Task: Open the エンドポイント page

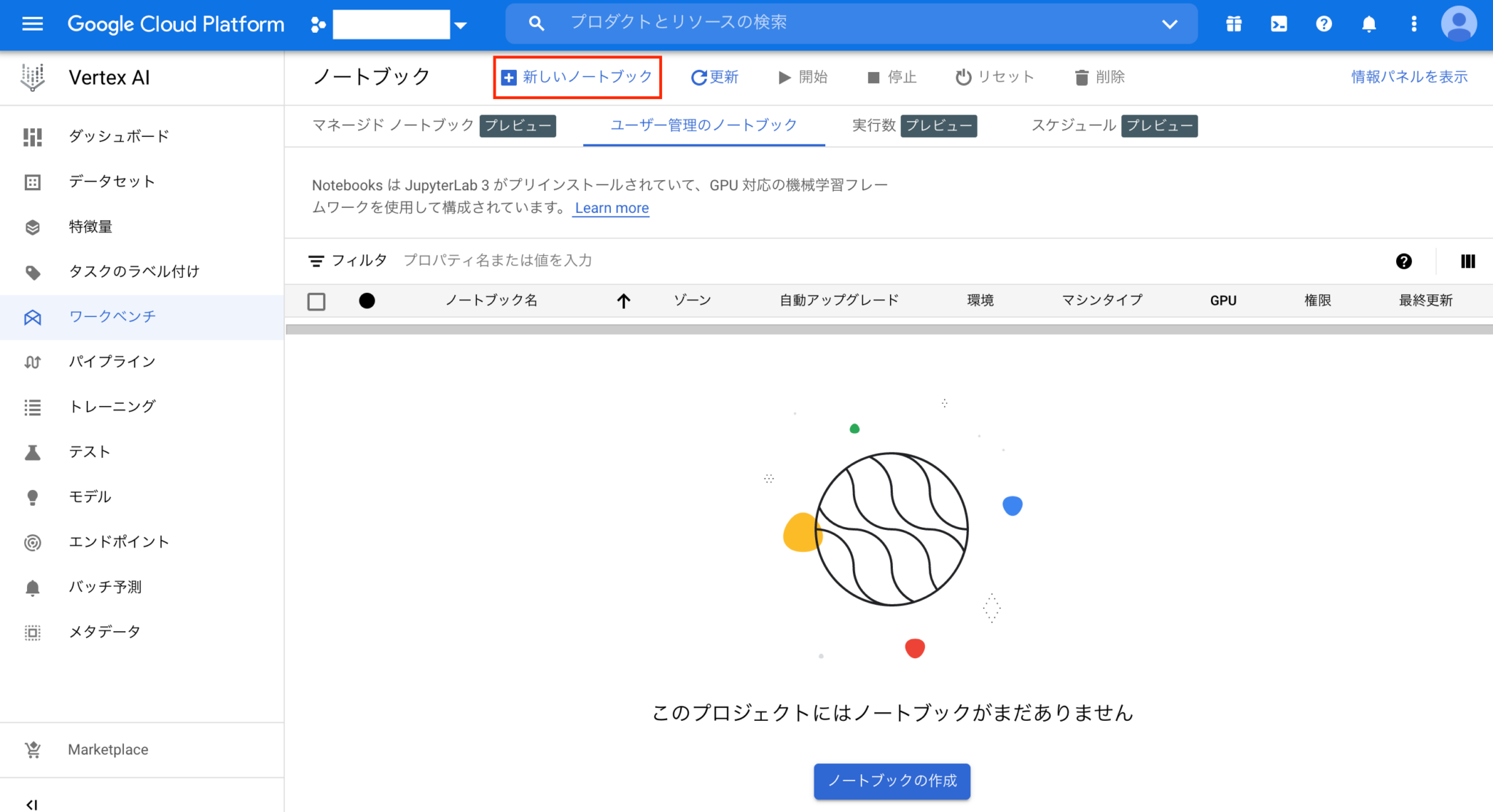Action: [x=119, y=542]
